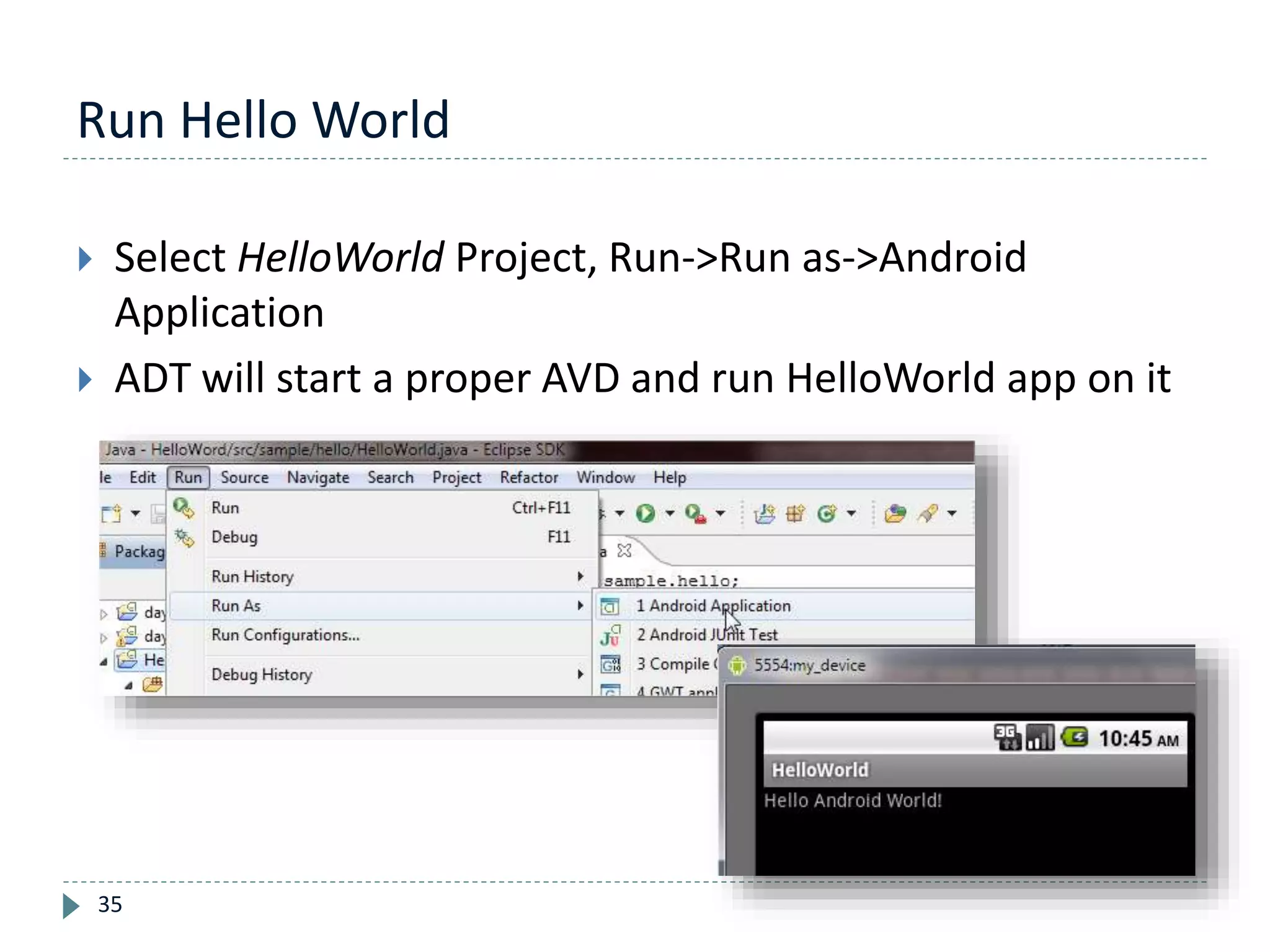The image size is (1270, 952).
Task: Click the Open Type folder toolbar icon
Action: pyautogui.click(x=895, y=514)
